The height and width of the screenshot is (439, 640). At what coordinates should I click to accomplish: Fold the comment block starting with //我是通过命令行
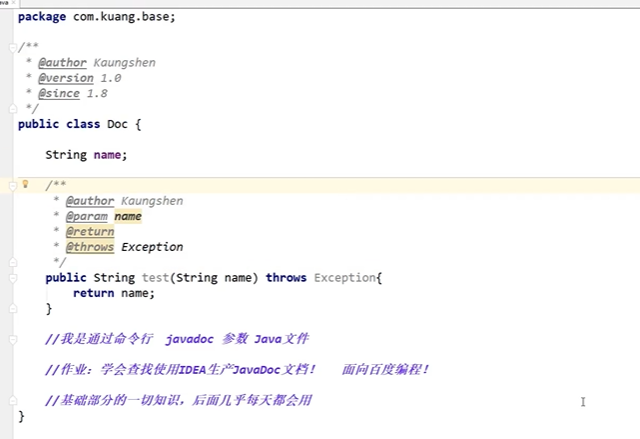13,339
